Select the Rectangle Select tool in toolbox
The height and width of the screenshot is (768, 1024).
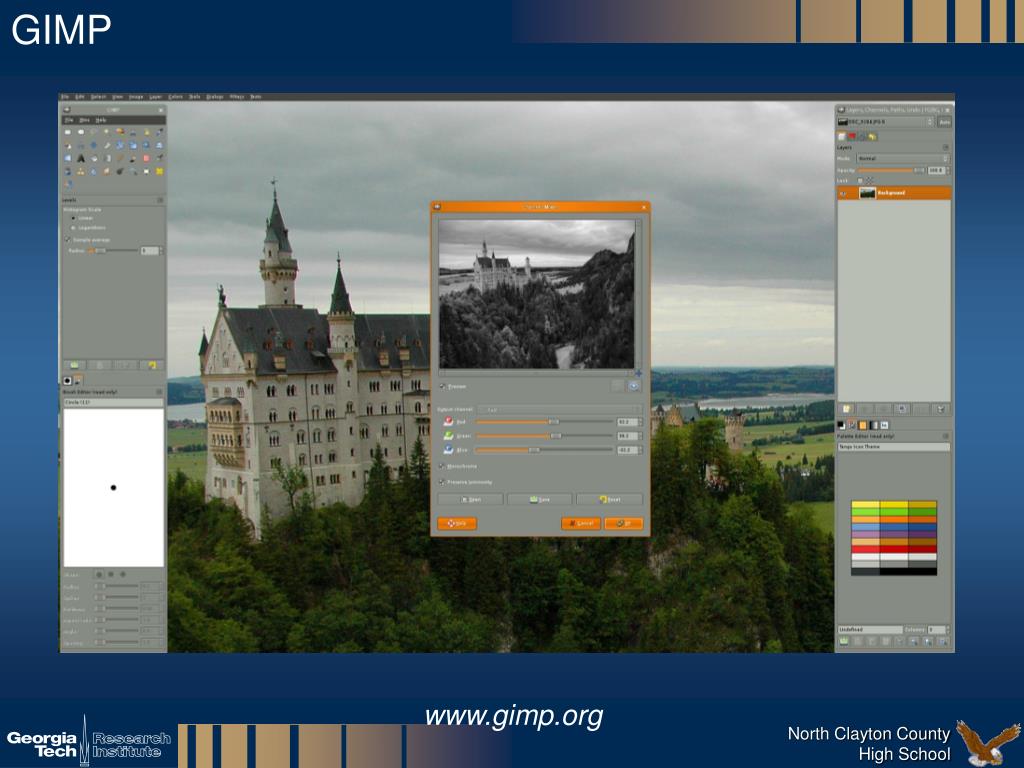[x=67, y=132]
